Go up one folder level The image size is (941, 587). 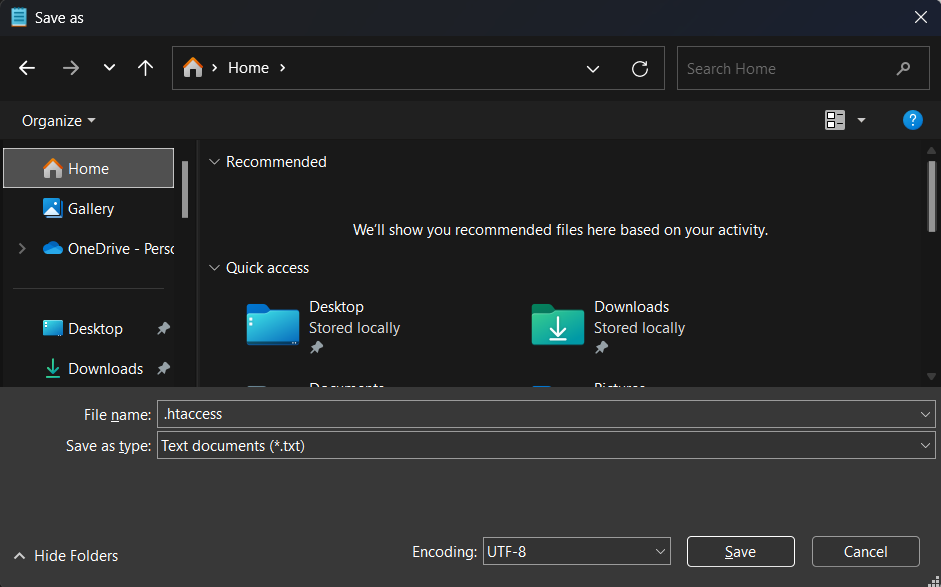(x=145, y=68)
